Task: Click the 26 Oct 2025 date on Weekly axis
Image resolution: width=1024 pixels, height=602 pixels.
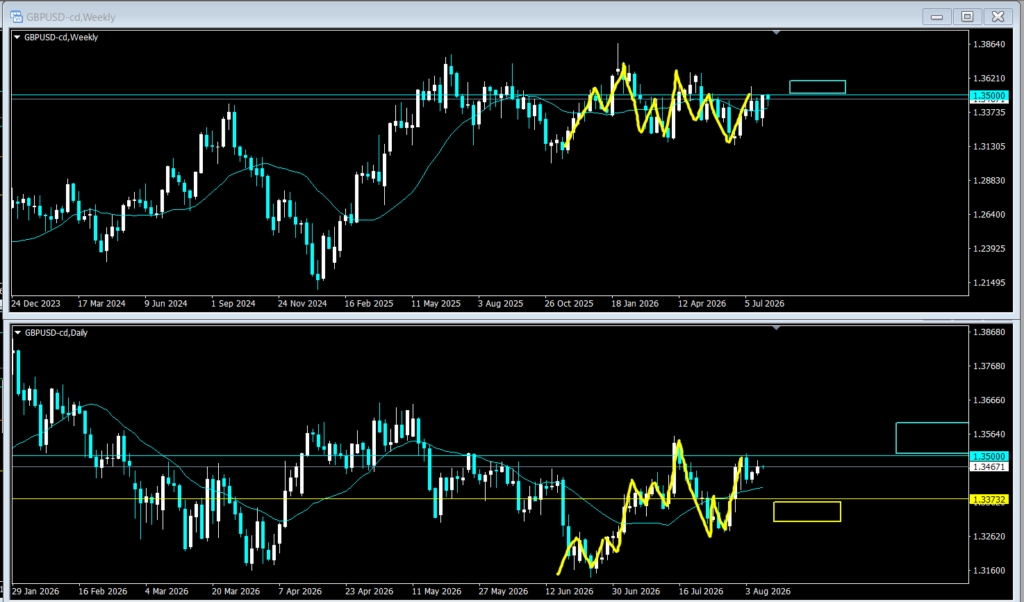Action: click(x=569, y=304)
